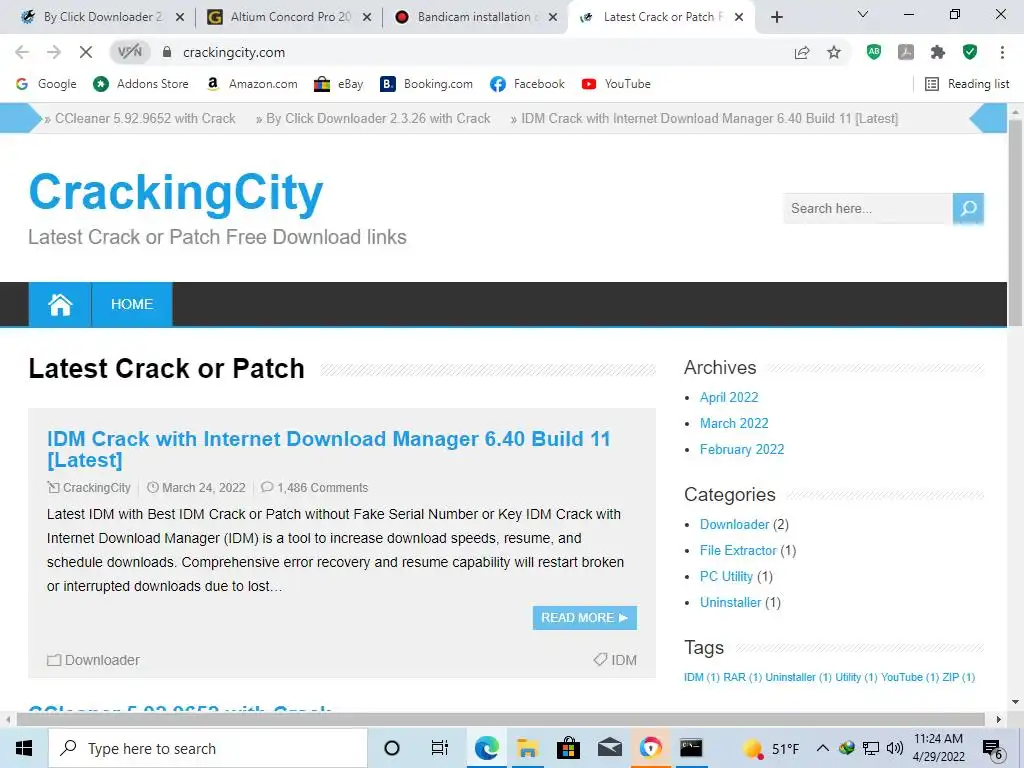Open the Booking.com bookmark
Image resolution: width=1024 pixels, height=768 pixels.
pyautogui.click(x=426, y=84)
